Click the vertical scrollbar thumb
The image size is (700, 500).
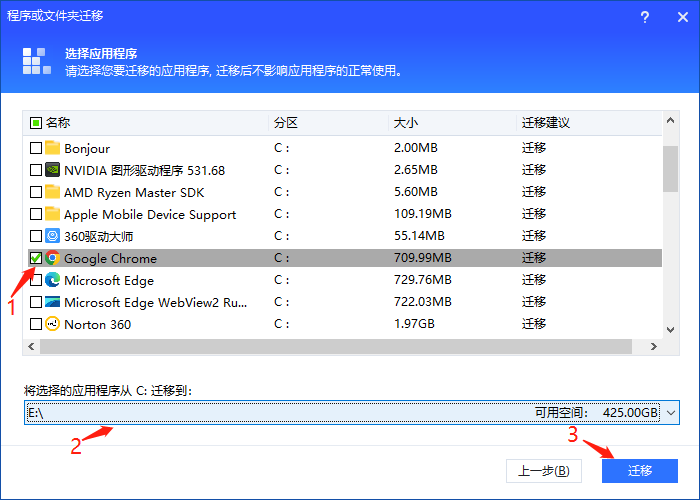[670, 169]
